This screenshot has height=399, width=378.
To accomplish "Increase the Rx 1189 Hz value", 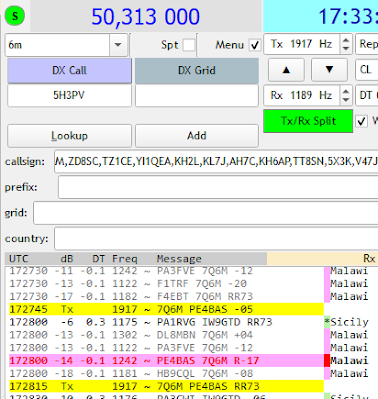I will click(x=346, y=91).
